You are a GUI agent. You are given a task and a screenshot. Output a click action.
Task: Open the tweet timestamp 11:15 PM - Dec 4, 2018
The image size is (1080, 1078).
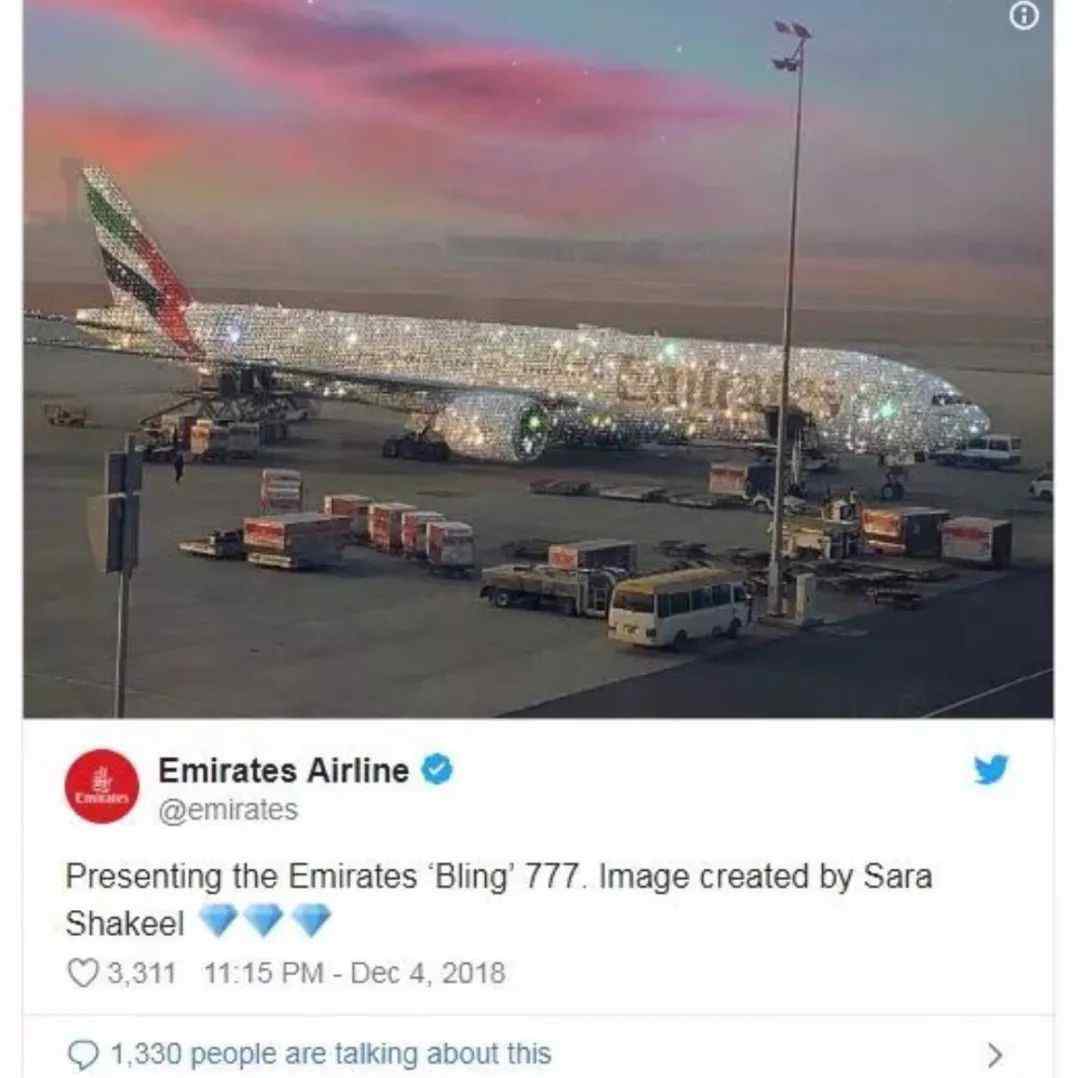tap(355, 973)
